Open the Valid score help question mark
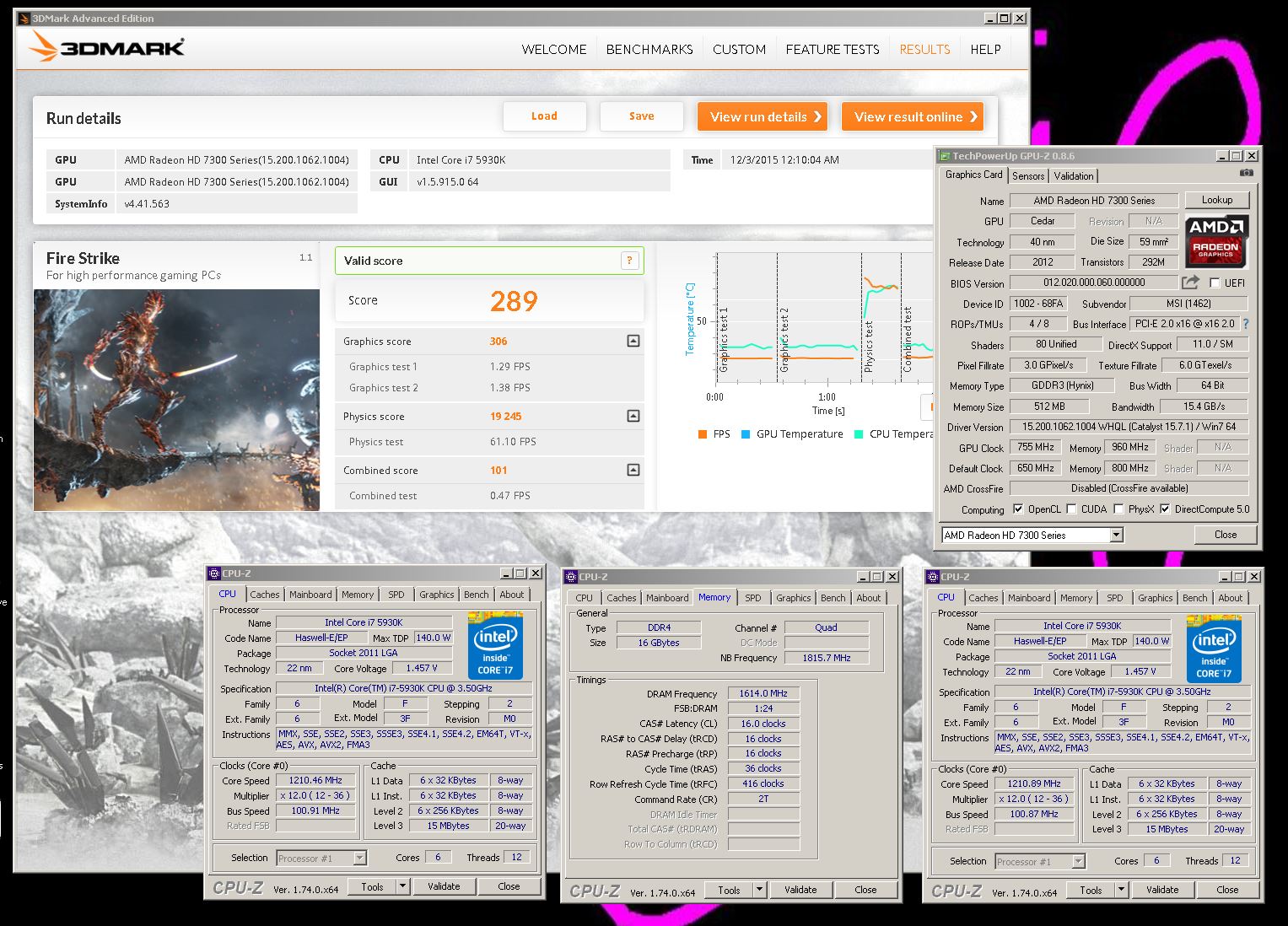1288x926 pixels. 629,261
